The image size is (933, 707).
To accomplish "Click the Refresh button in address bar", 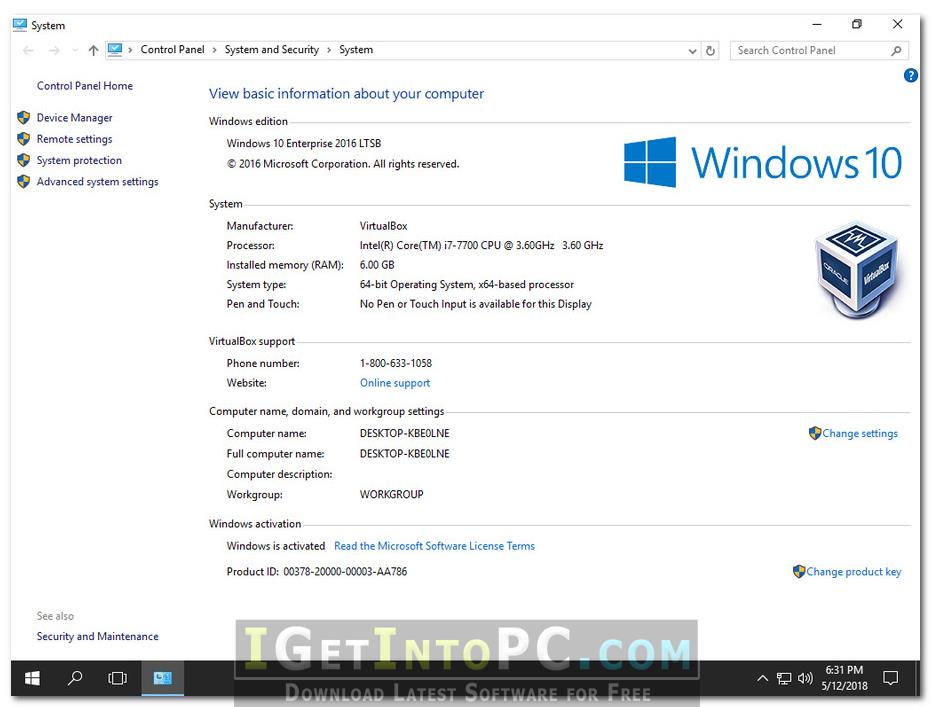I will point(710,51).
